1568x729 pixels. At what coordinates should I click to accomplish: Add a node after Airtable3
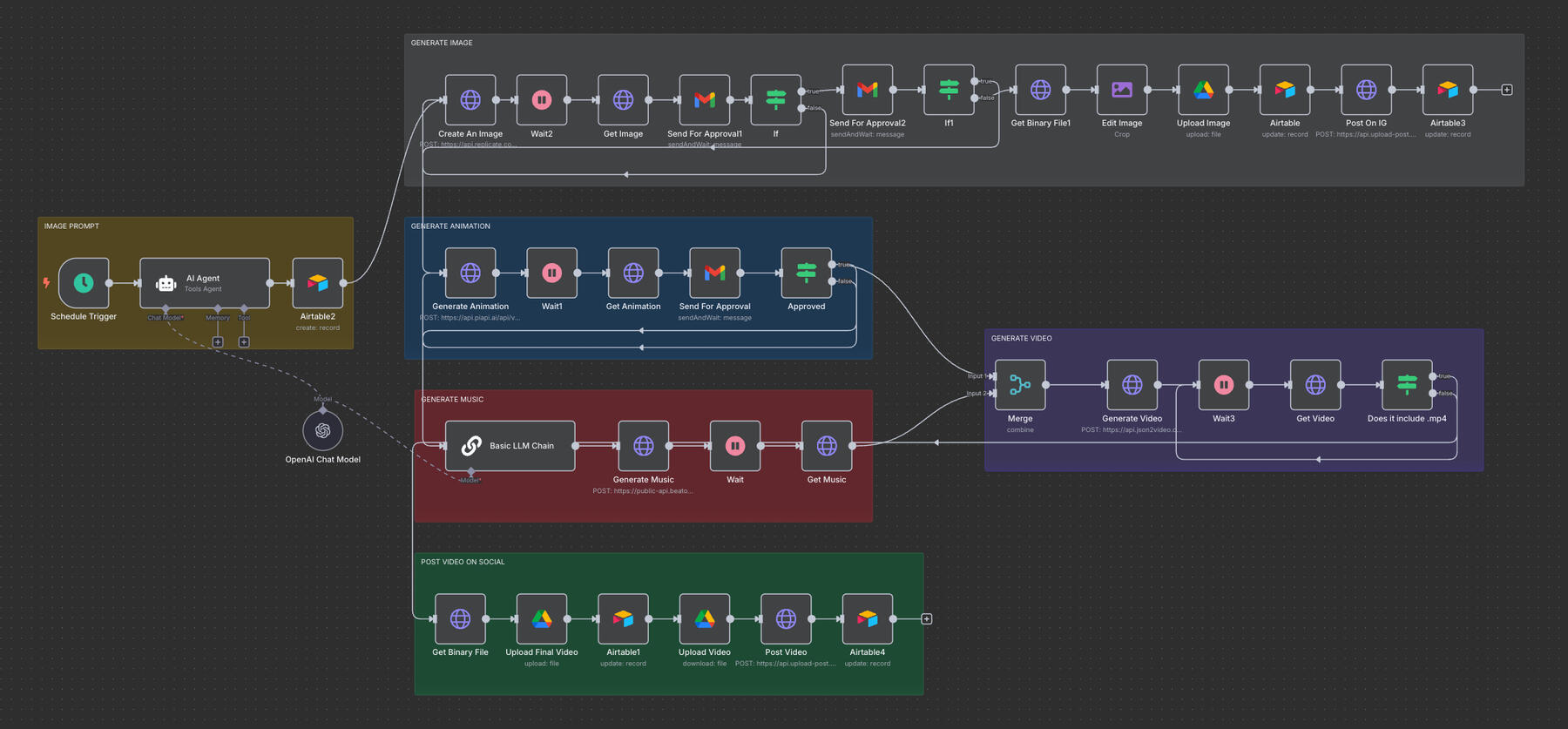coord(1507,90)
